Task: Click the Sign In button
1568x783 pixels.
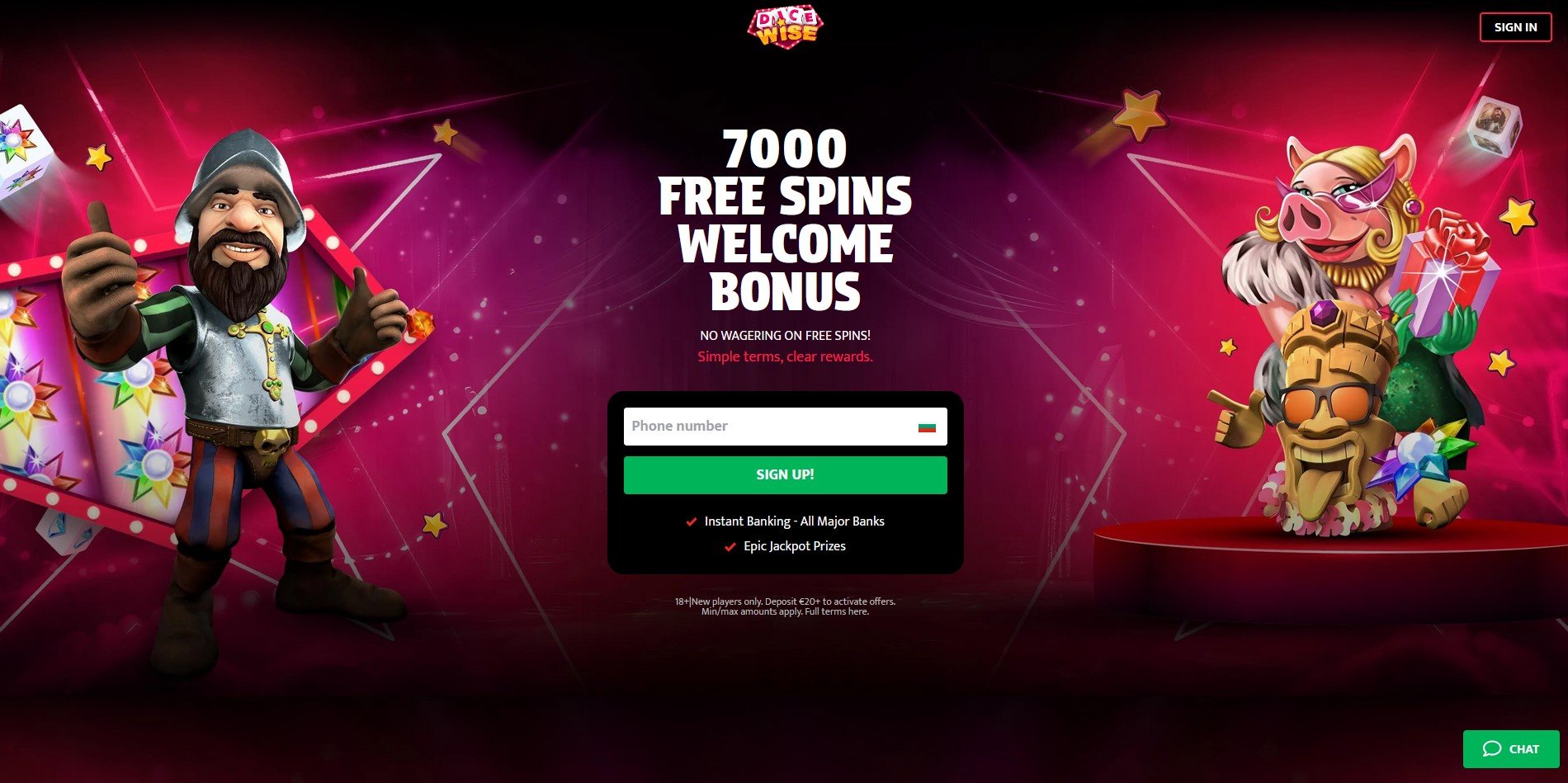Action: coord(1515,27)
